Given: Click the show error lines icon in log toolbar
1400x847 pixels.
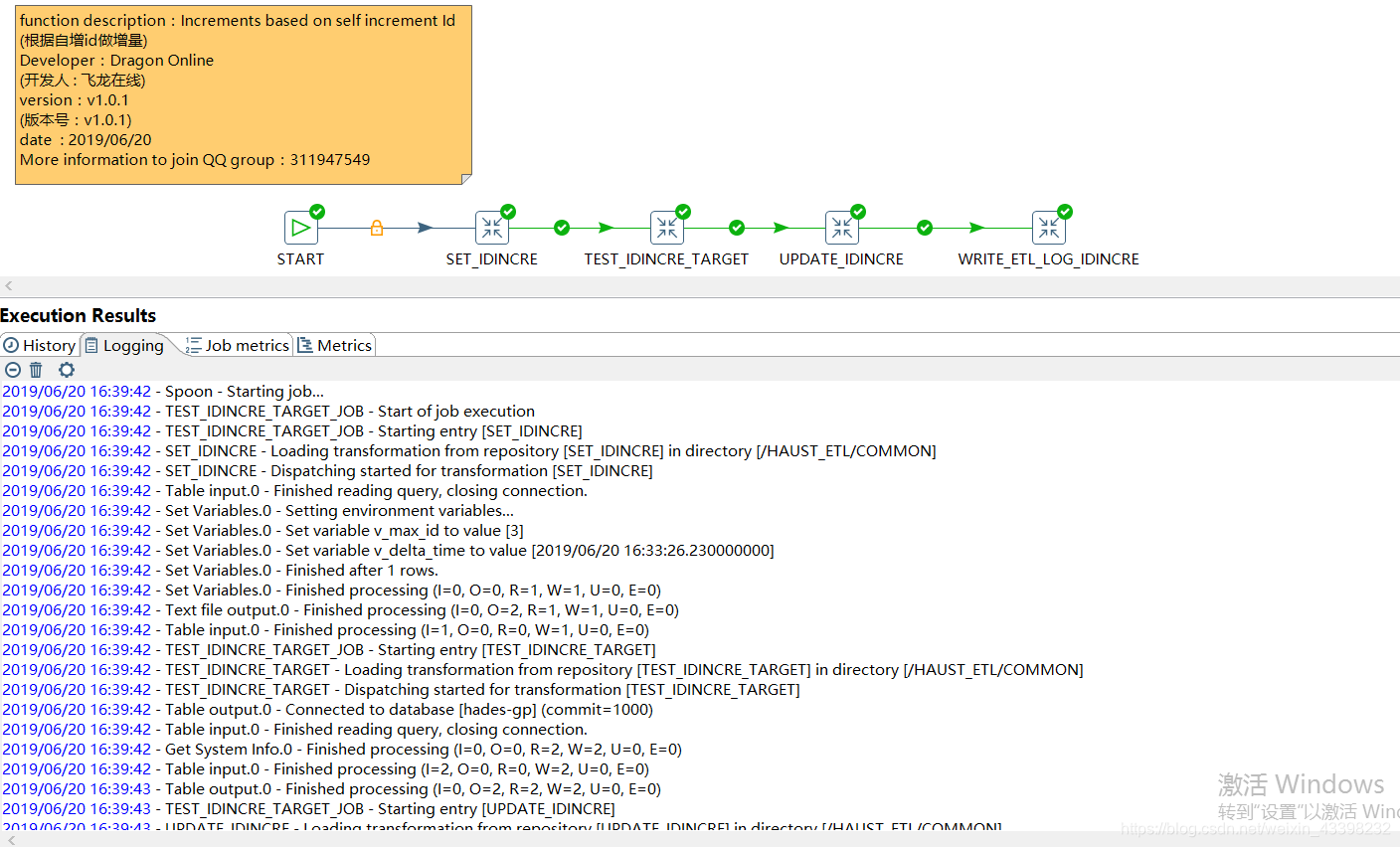Looking at the screenshot, I should pos(12,370).
